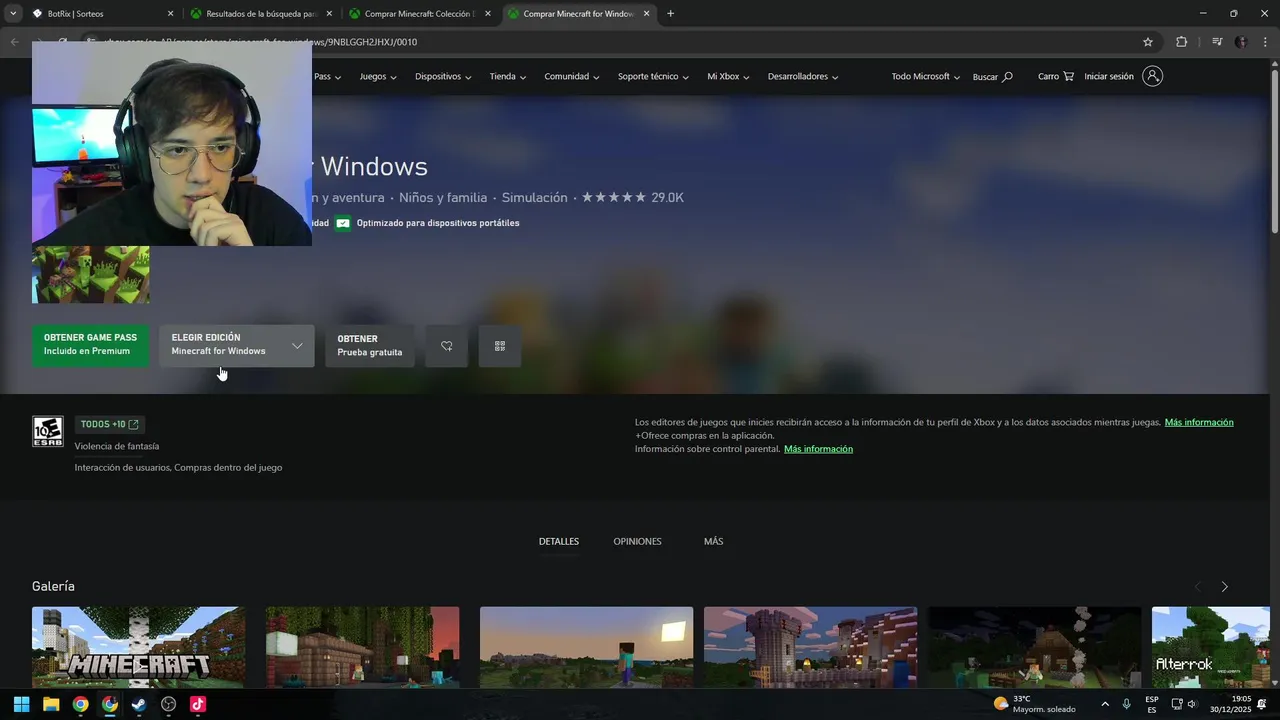Open the QR code icon button
This screenshot has height=720, width=1280.
(x=500, y=346)
